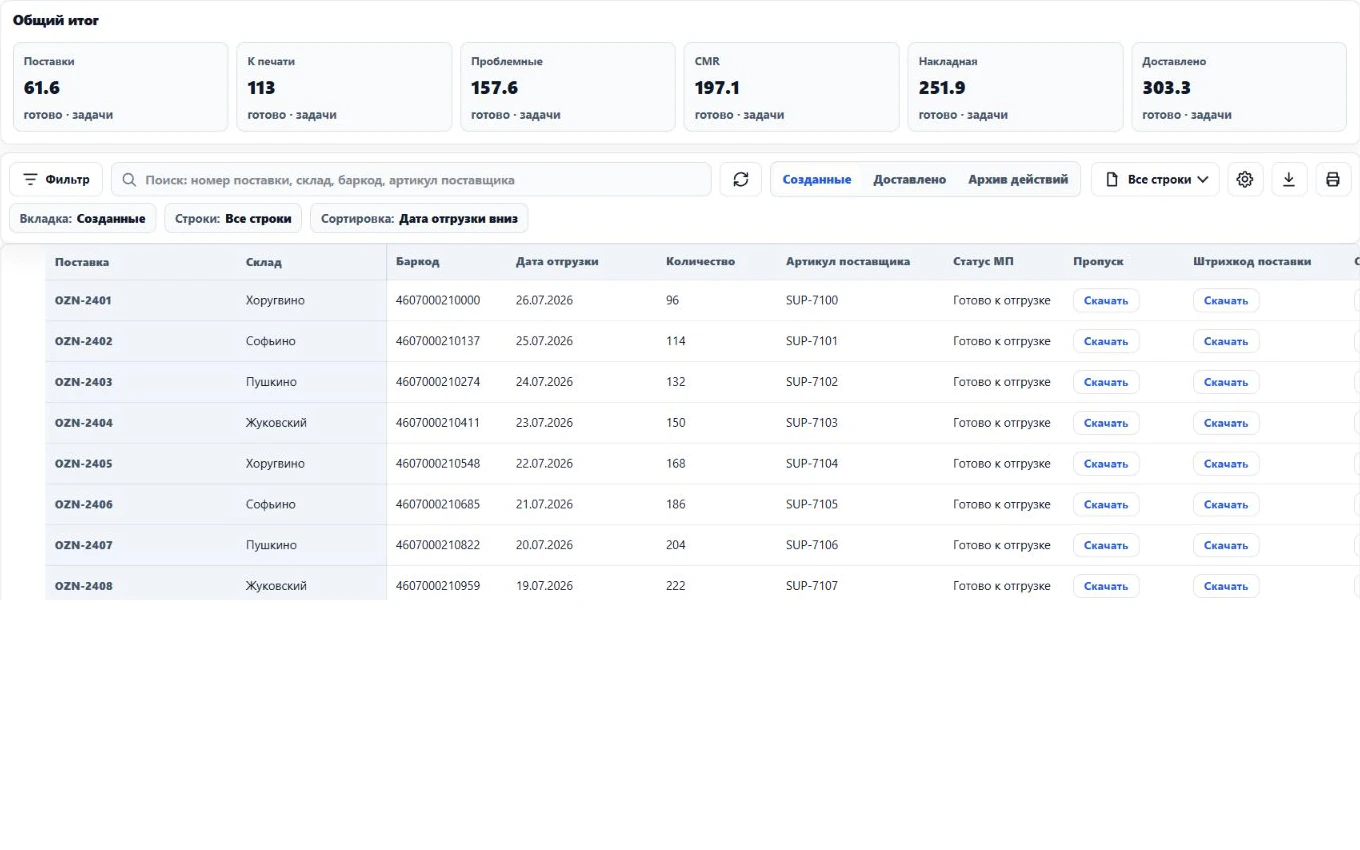Download Штрихкод поставки for OZN-2406
Viewport: 1360px width, 850px height.
pyautogui.click(x=1226, y=505)
